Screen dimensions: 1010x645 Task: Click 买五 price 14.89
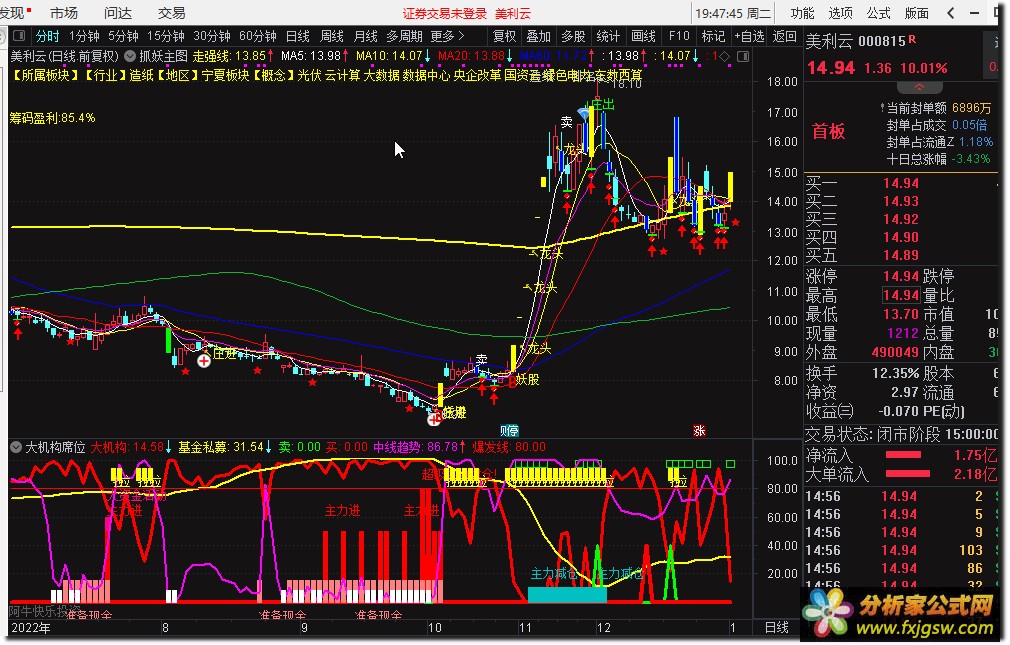click(x=900, y=255)
